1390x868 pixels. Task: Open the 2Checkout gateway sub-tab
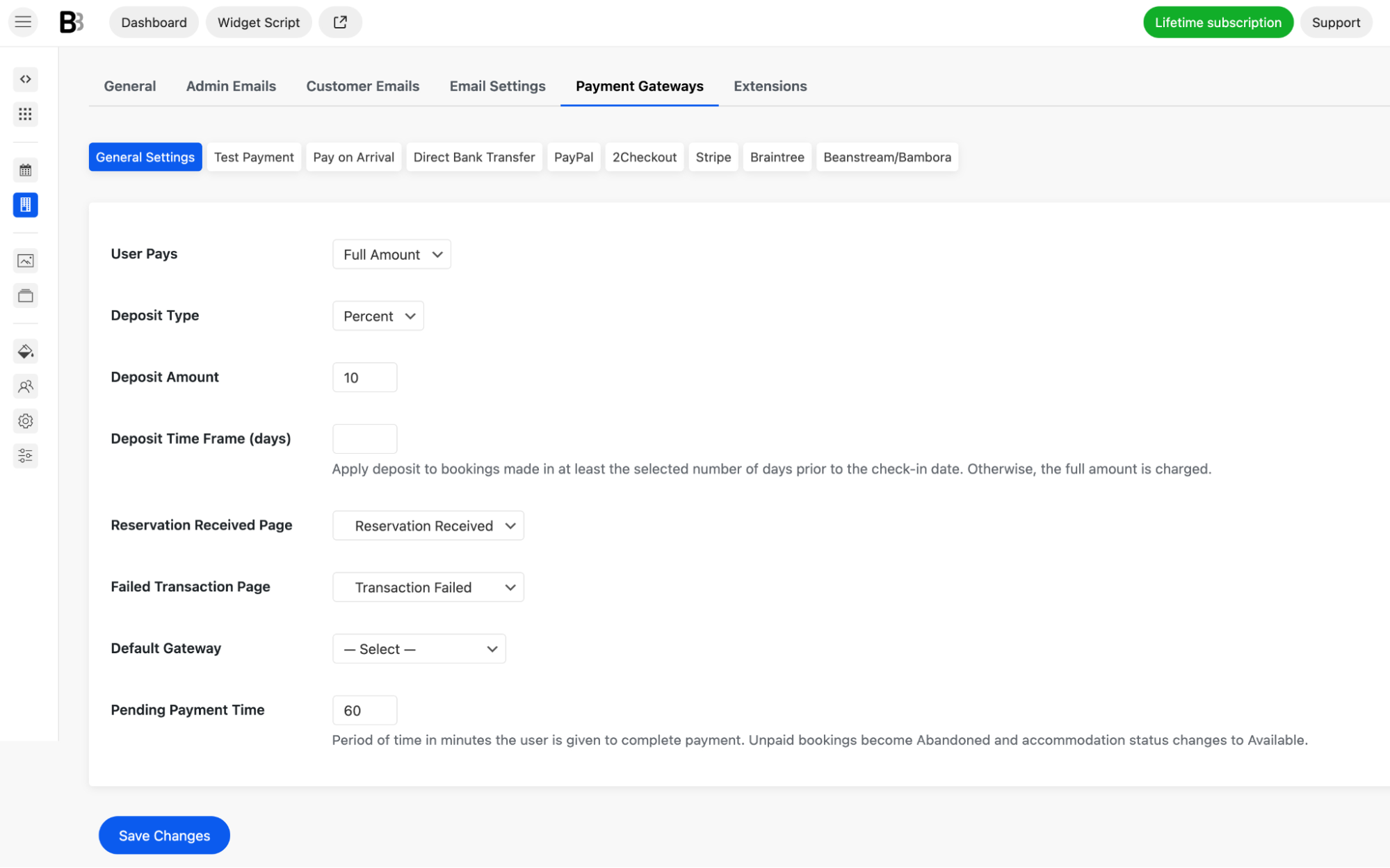coord(645,157)
